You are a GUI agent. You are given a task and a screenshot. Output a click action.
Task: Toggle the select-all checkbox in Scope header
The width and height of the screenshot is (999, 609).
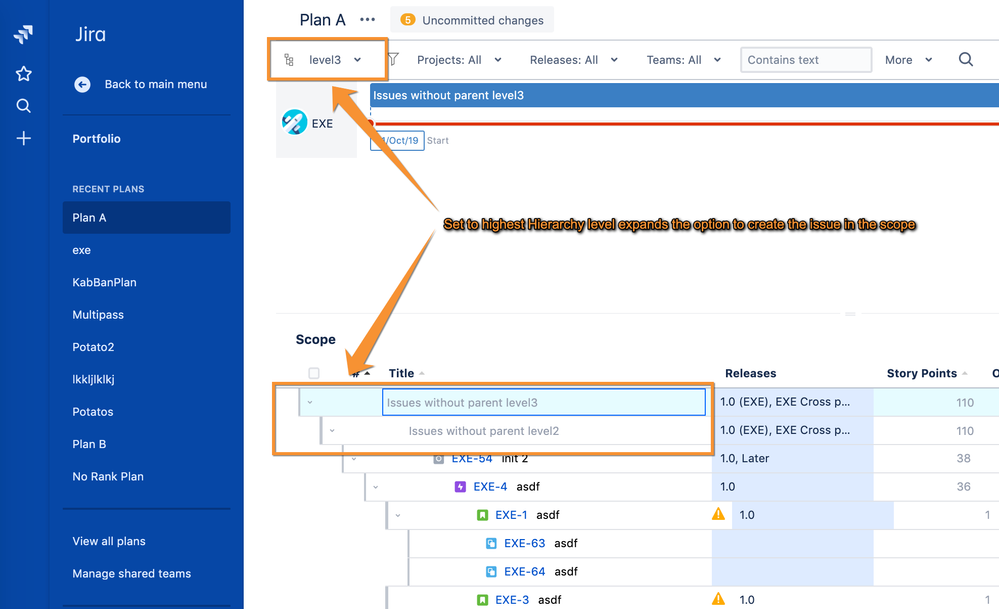tap(313, 373)
